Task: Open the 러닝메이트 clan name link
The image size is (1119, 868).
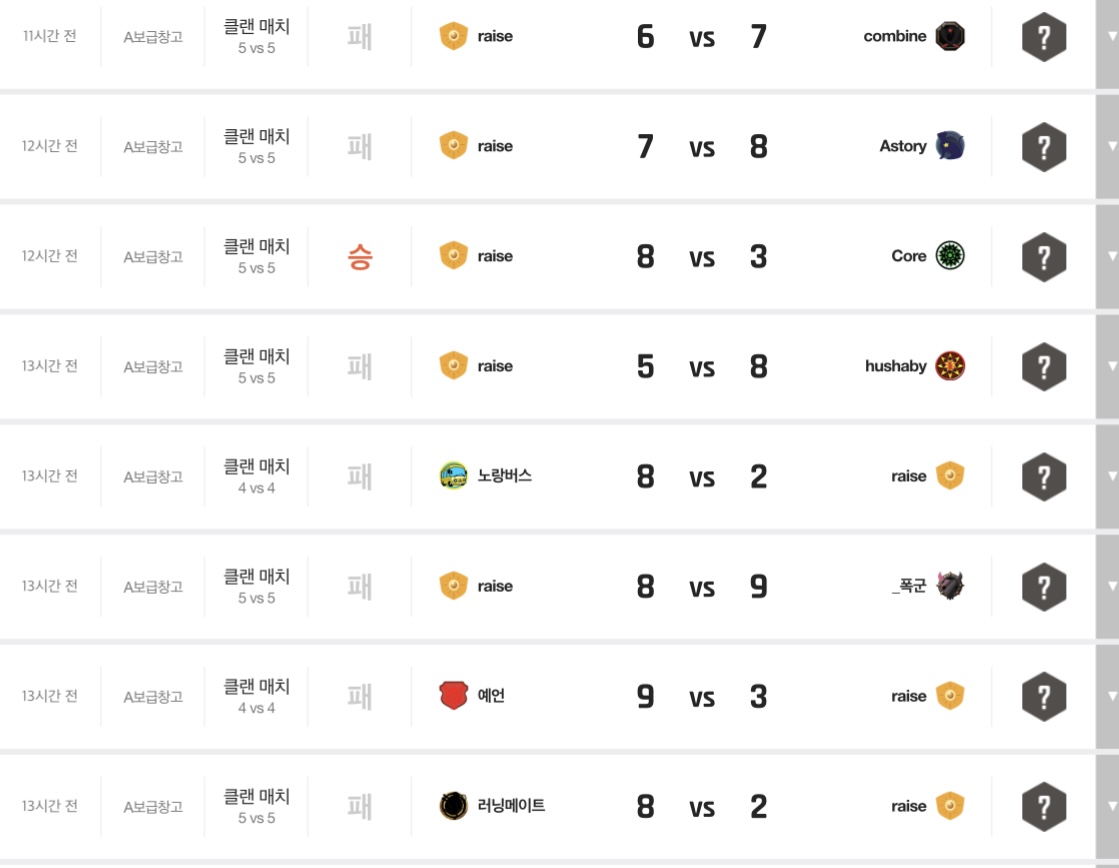Action: point(511,806)
